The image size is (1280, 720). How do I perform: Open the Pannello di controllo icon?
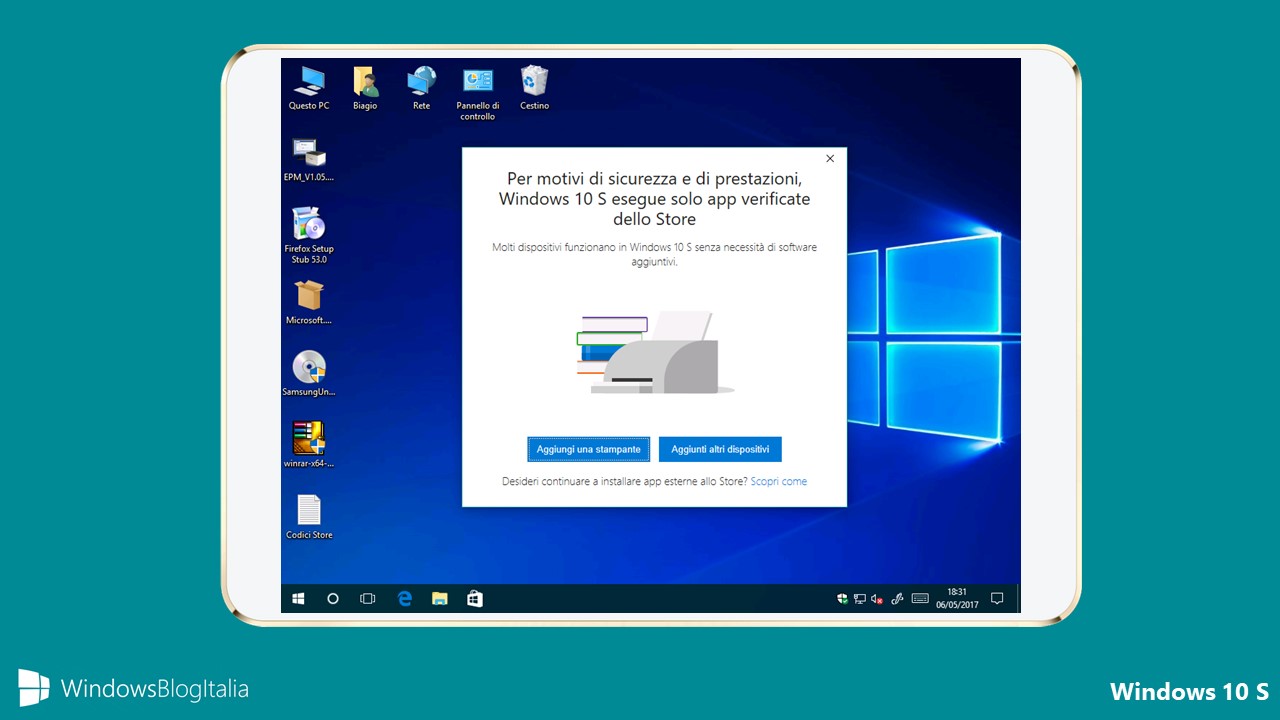(477, 93)
